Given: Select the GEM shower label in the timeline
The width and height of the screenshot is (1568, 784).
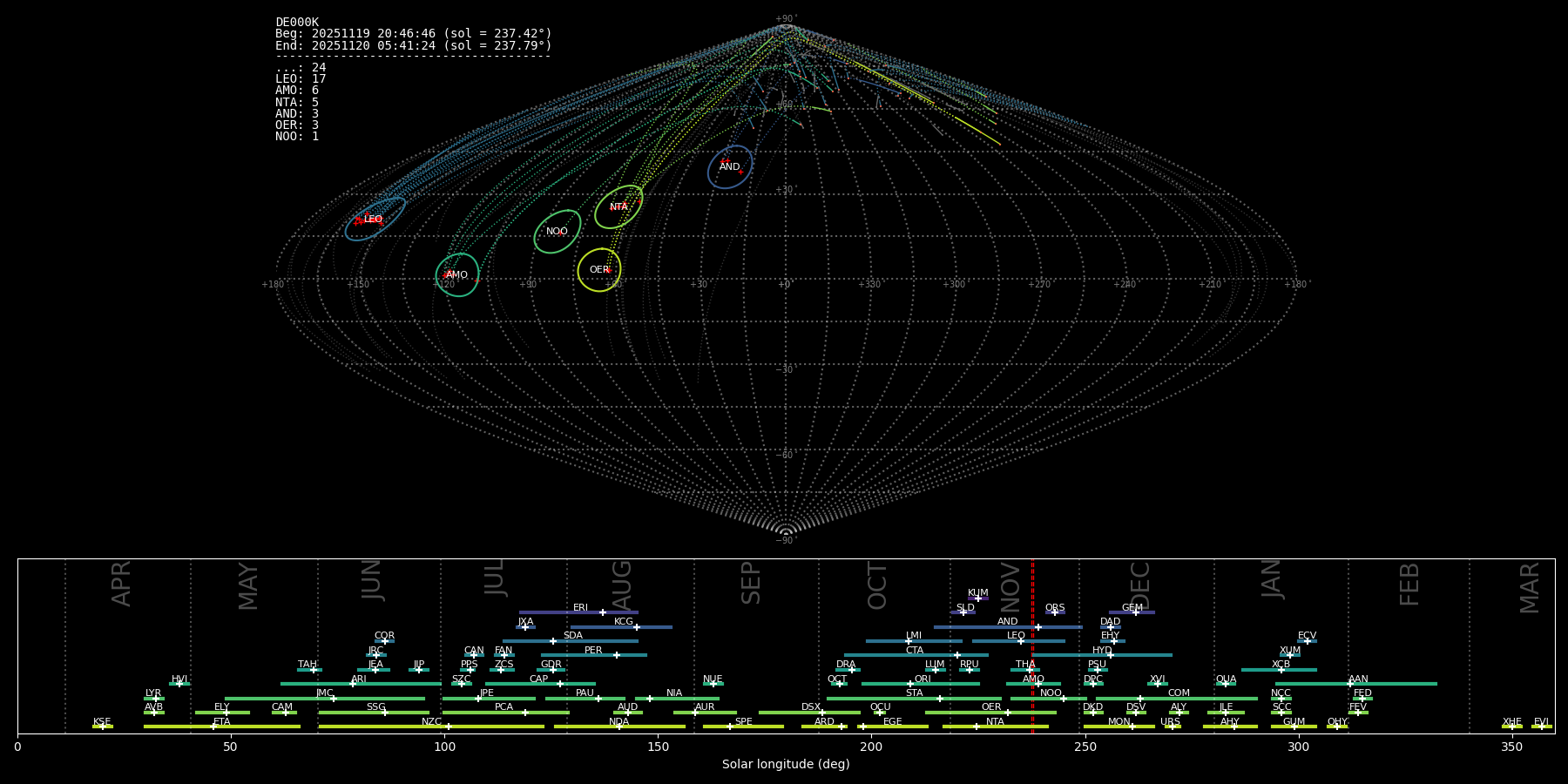Looking at the screenshot, I should (x=1132, y=608).
